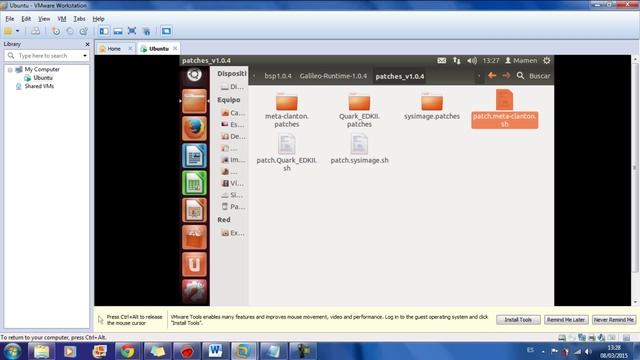The image size is (640, 360).
Task: Toggle the thumbnail bar view icon
Action: (118, 31)
